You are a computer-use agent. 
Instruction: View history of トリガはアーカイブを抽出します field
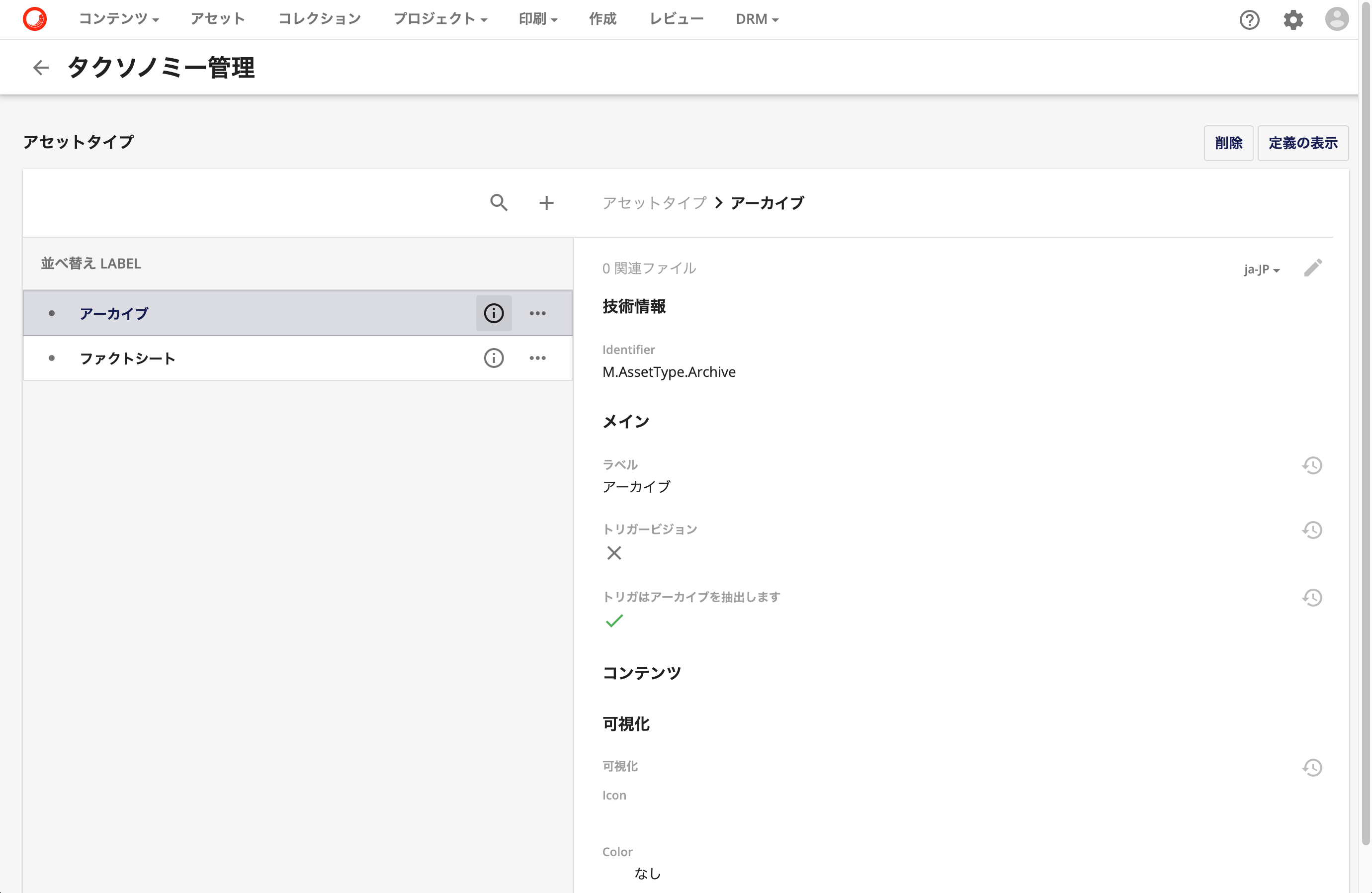coord(1312,597)
